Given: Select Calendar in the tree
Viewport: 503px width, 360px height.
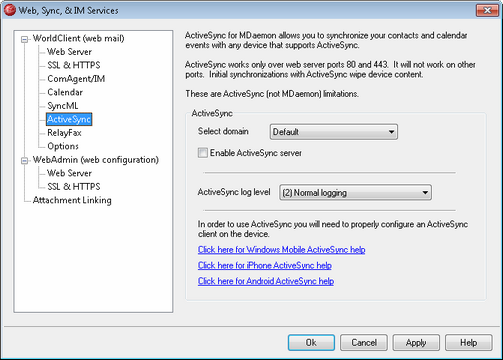Looking at the screenshot, I should (65, 92).
